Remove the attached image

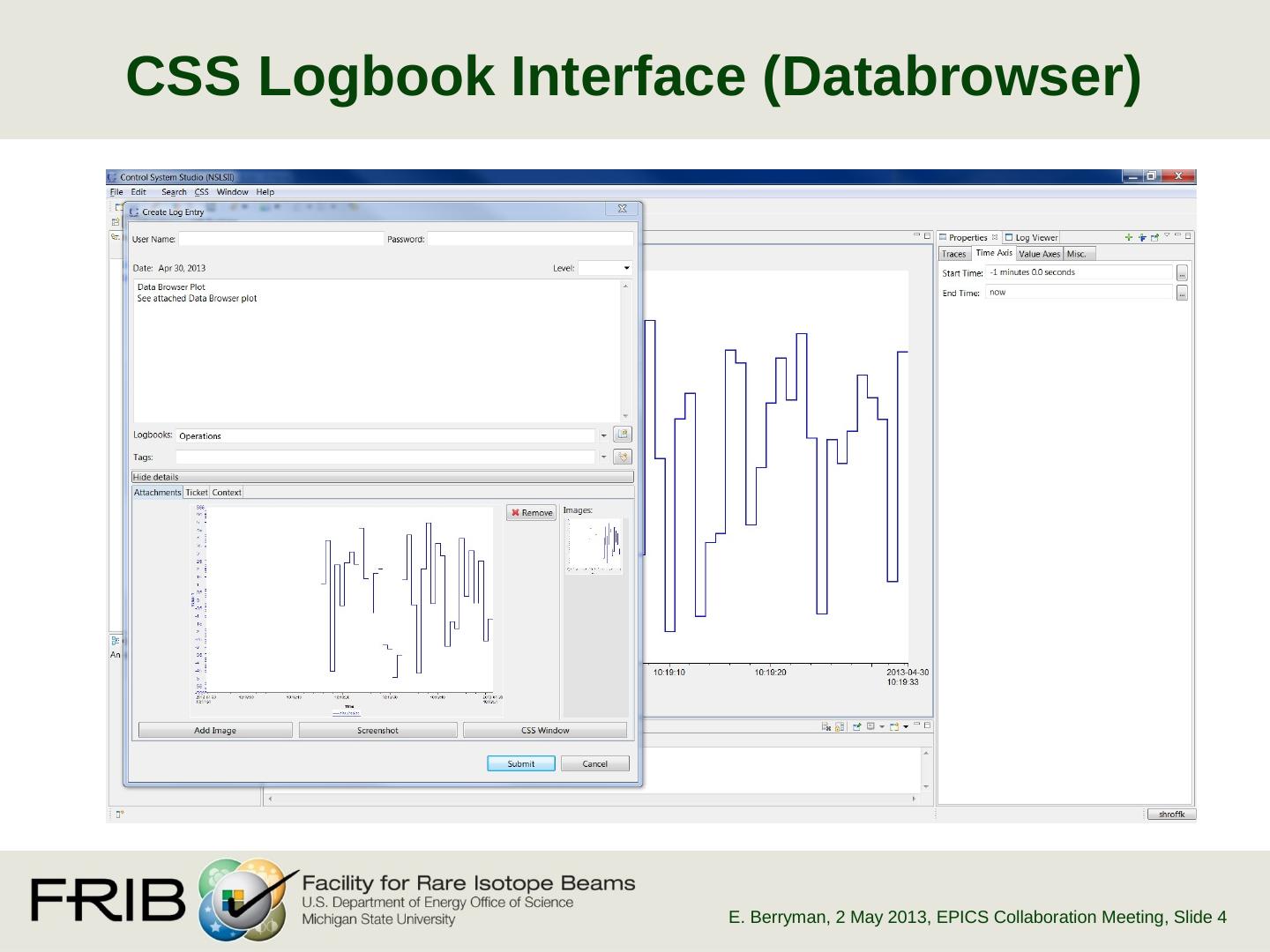532,513
